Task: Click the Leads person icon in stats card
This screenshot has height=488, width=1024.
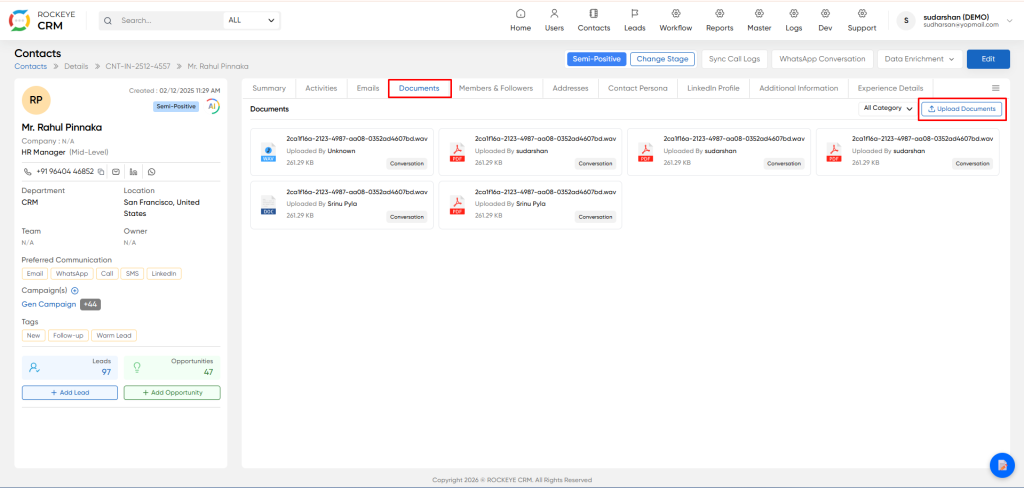Action: (x=35, y=368)
